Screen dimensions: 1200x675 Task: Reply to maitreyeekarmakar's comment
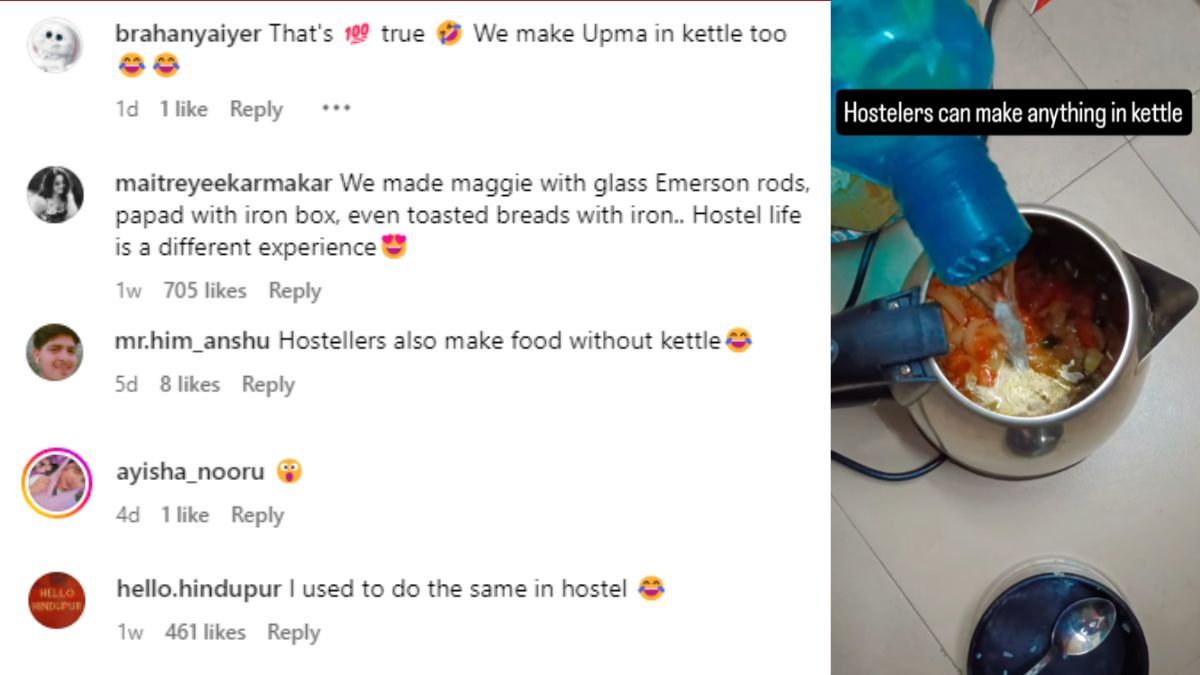point(294,291)
